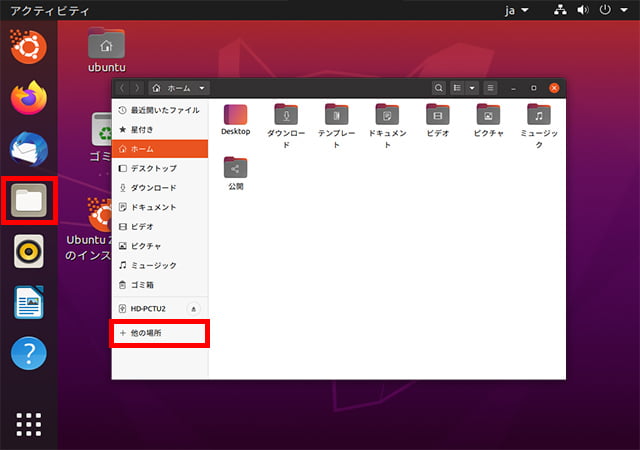Show applications grid at dock bottom
The image size is (640, 450).
point(29,423)
